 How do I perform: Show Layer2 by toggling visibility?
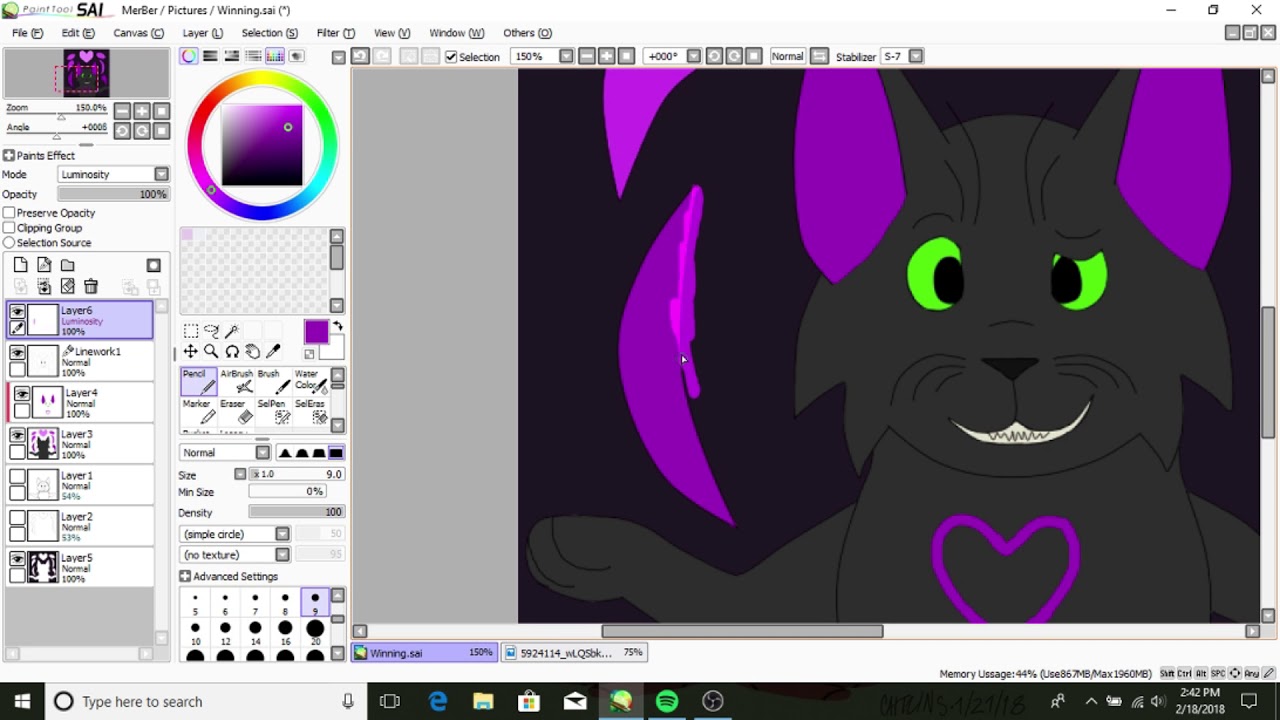(17, 518)
